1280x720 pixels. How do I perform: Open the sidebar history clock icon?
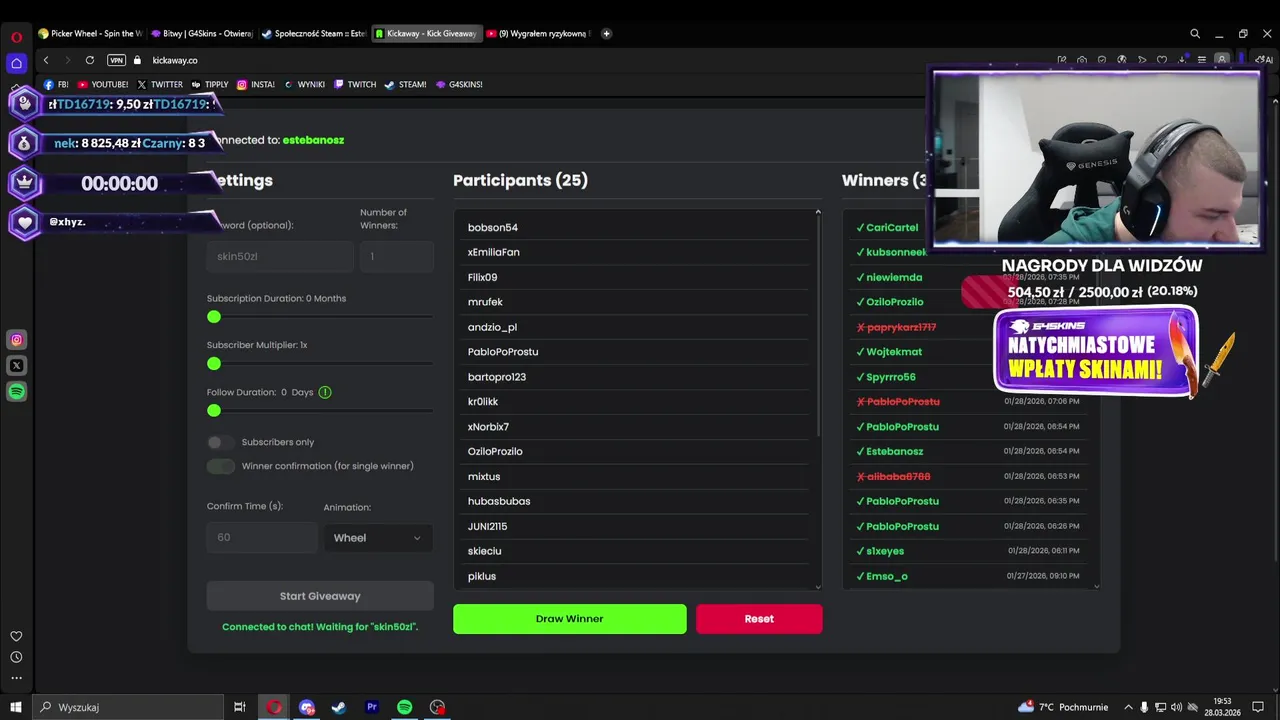point(16,657)
